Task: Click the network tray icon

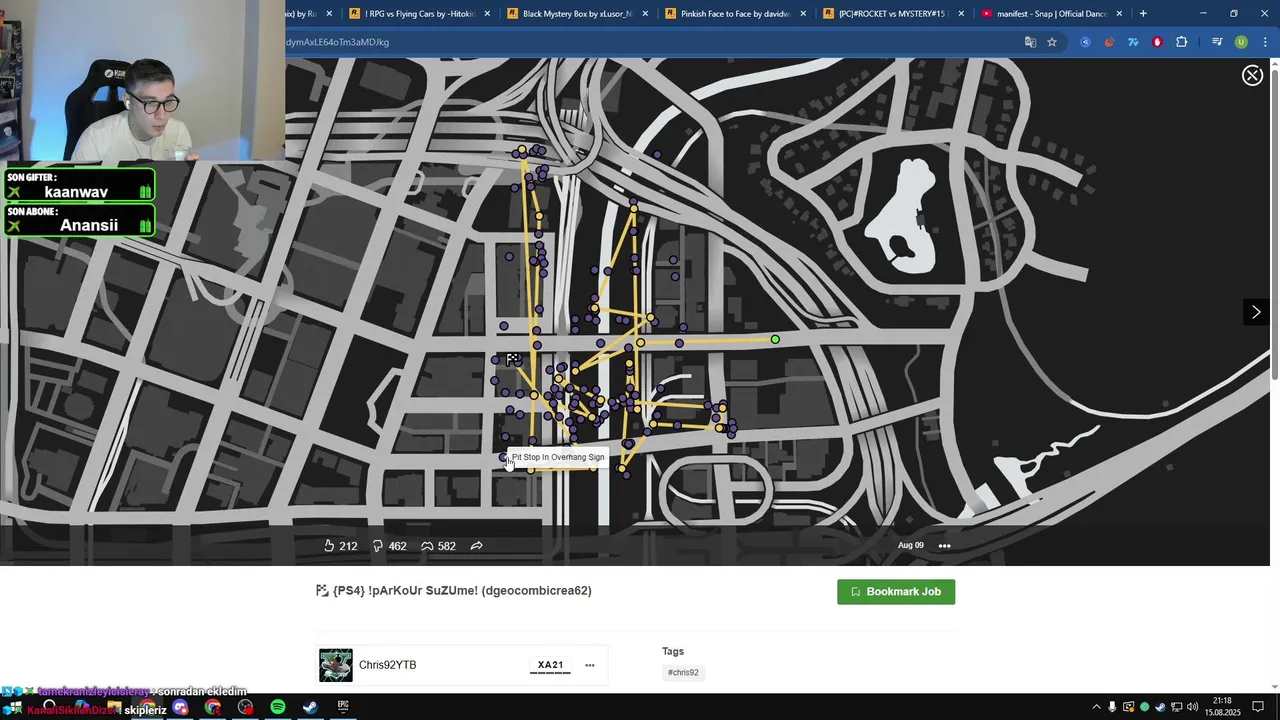Action: coord(1176,707)
